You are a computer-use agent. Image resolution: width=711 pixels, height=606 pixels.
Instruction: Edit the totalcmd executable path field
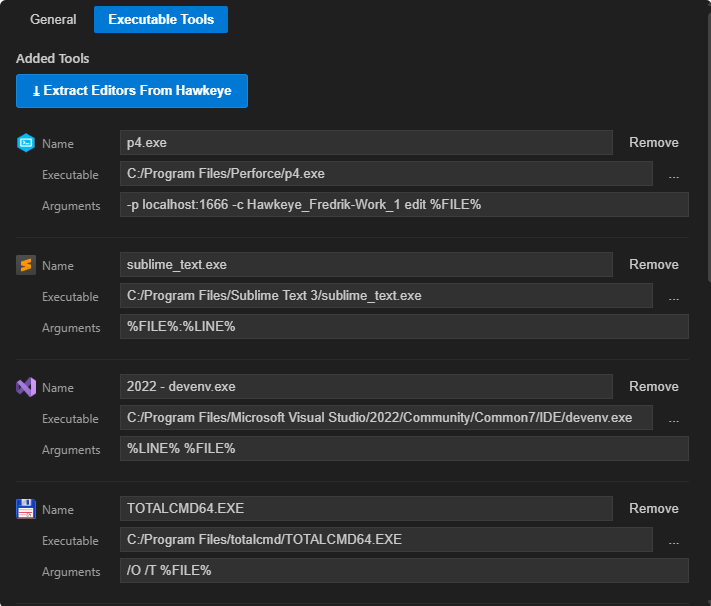click(386, 540)
